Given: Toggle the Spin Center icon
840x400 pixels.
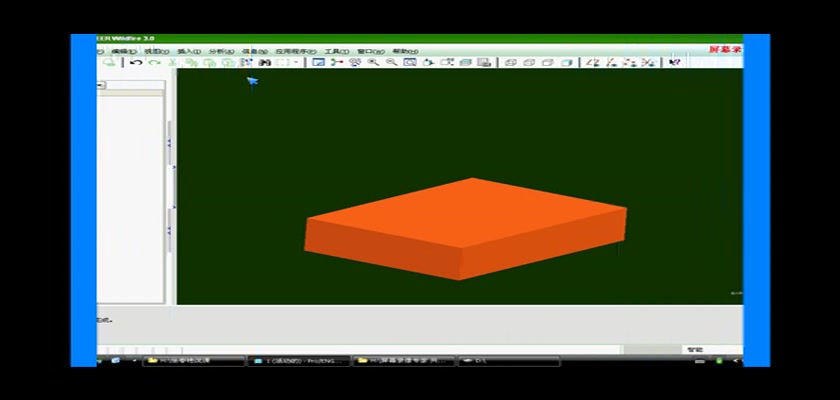Looking at the screenshot, I should [337, 63].
